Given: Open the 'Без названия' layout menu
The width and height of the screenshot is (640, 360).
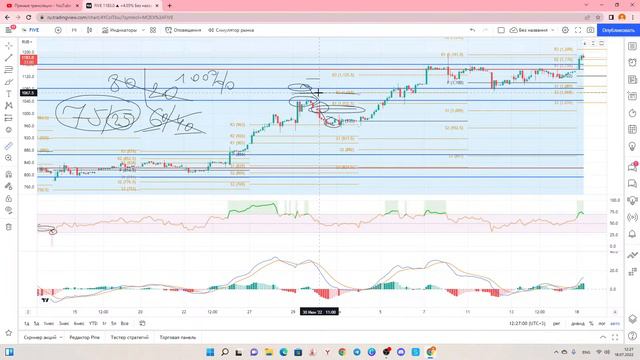Looking at the screenshot, I should [x=532, y=30].
